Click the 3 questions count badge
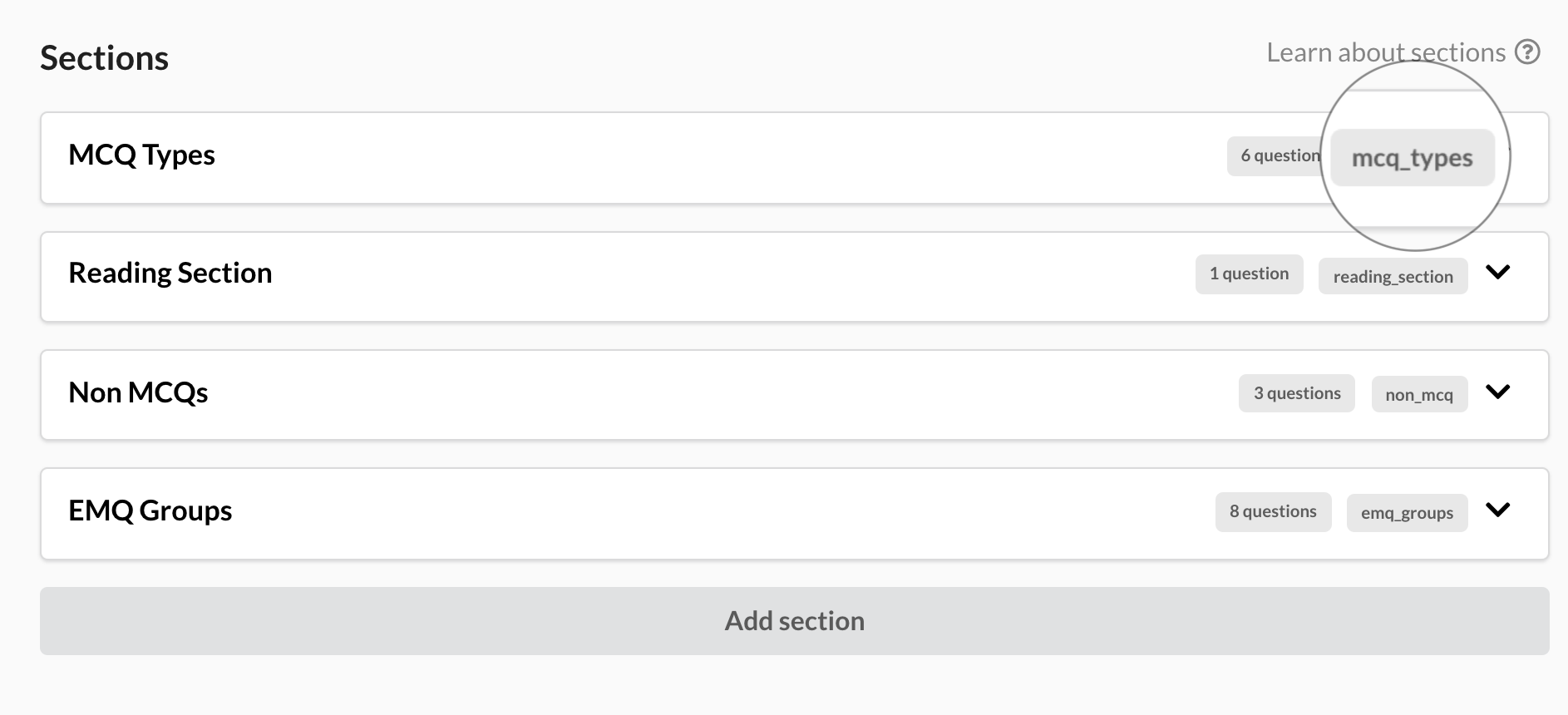 point(1297,393)
